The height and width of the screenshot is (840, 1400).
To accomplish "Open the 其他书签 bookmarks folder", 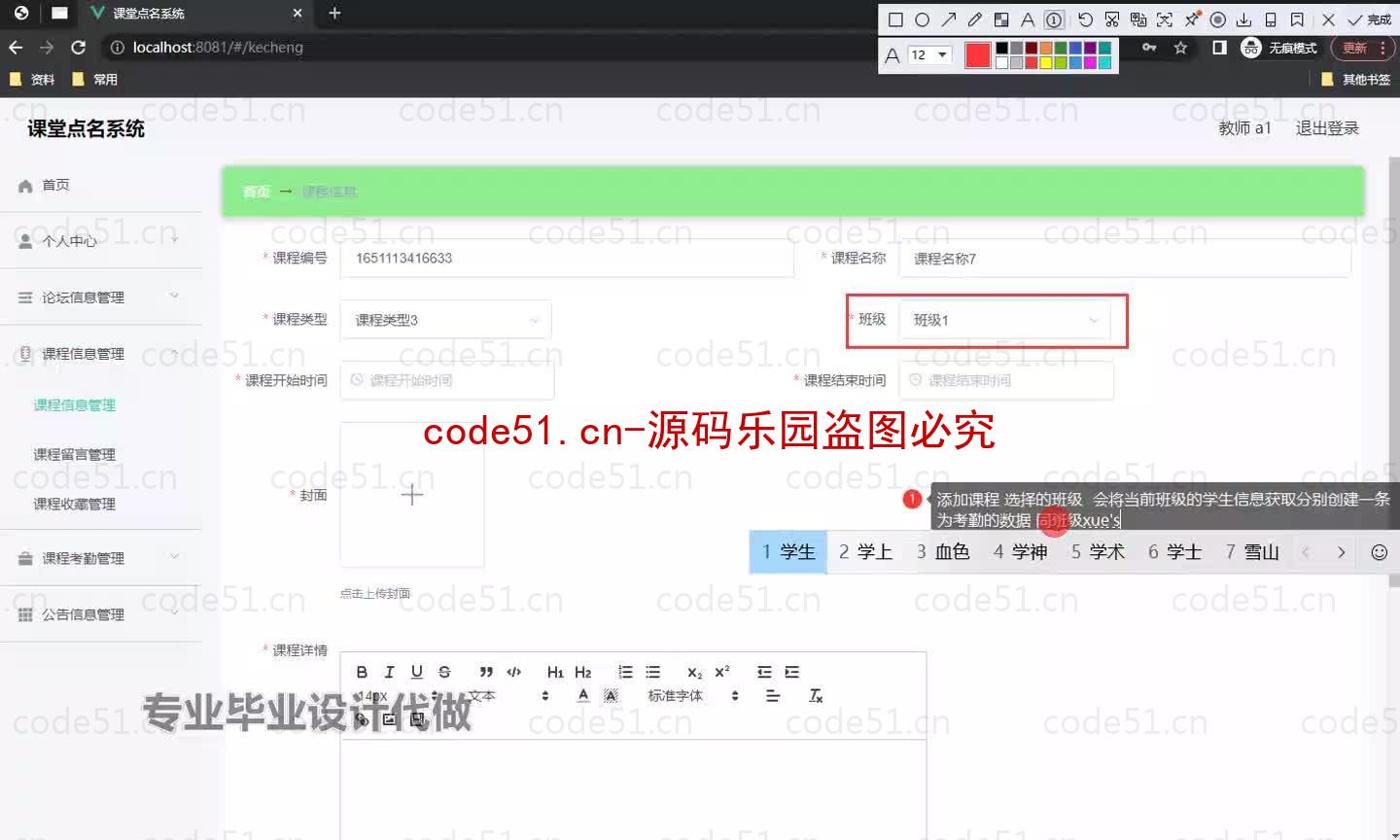I will (x=1356, y=80).
